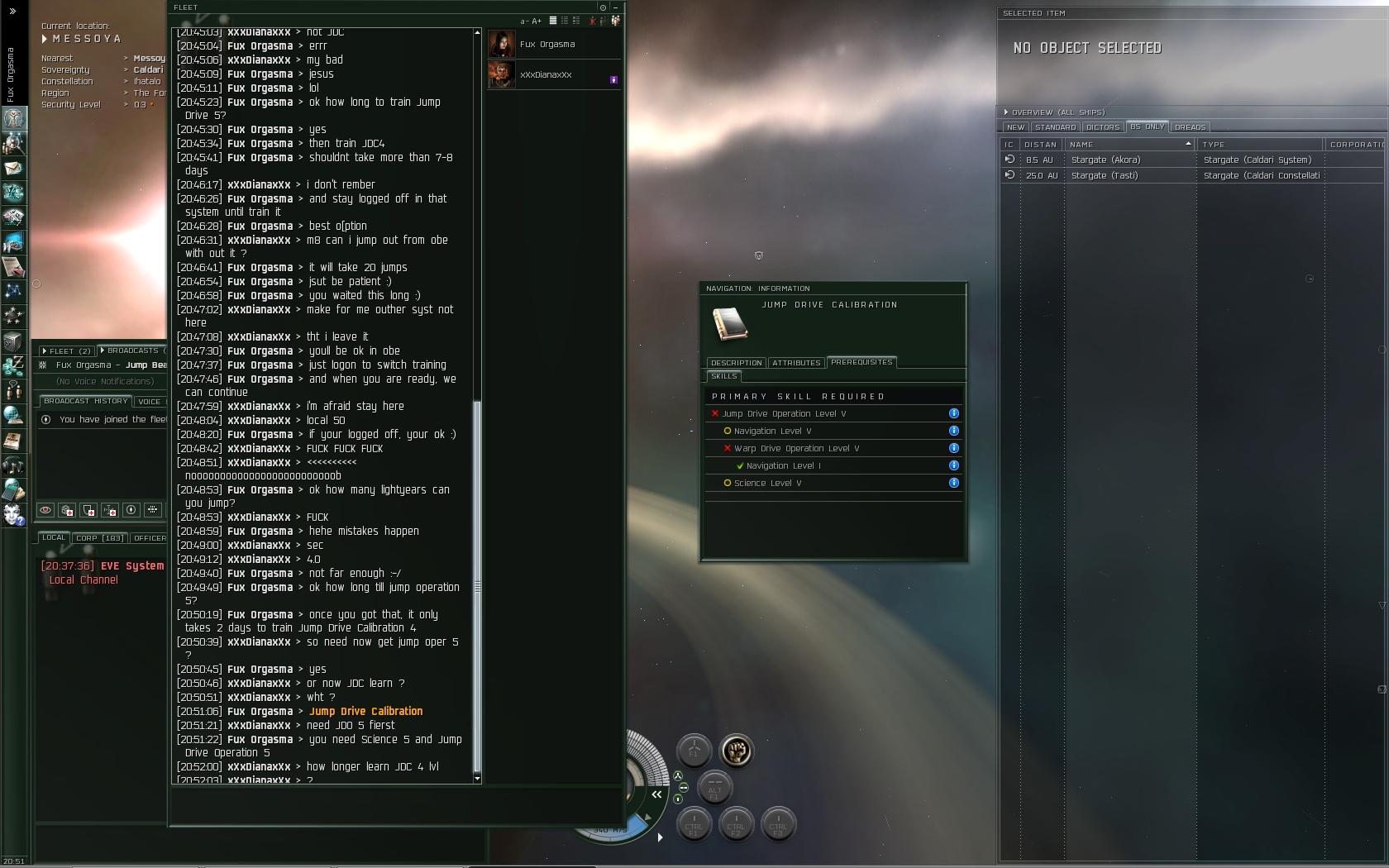1389x868 pixels.
Task: Open the EVE Mail envelope icon in sidebar
Action: pos(13,168)
